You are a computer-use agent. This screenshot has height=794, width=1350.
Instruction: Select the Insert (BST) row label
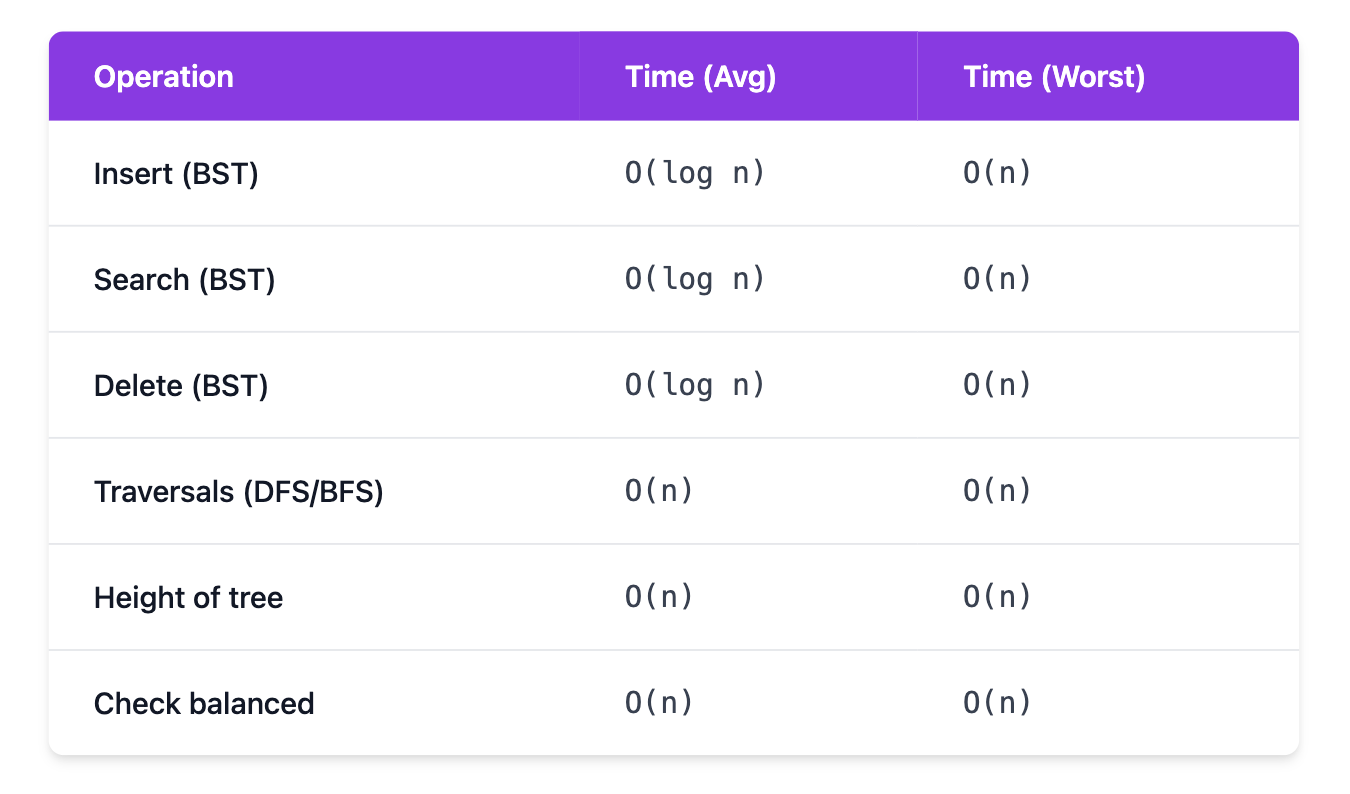tap(176, 174)
